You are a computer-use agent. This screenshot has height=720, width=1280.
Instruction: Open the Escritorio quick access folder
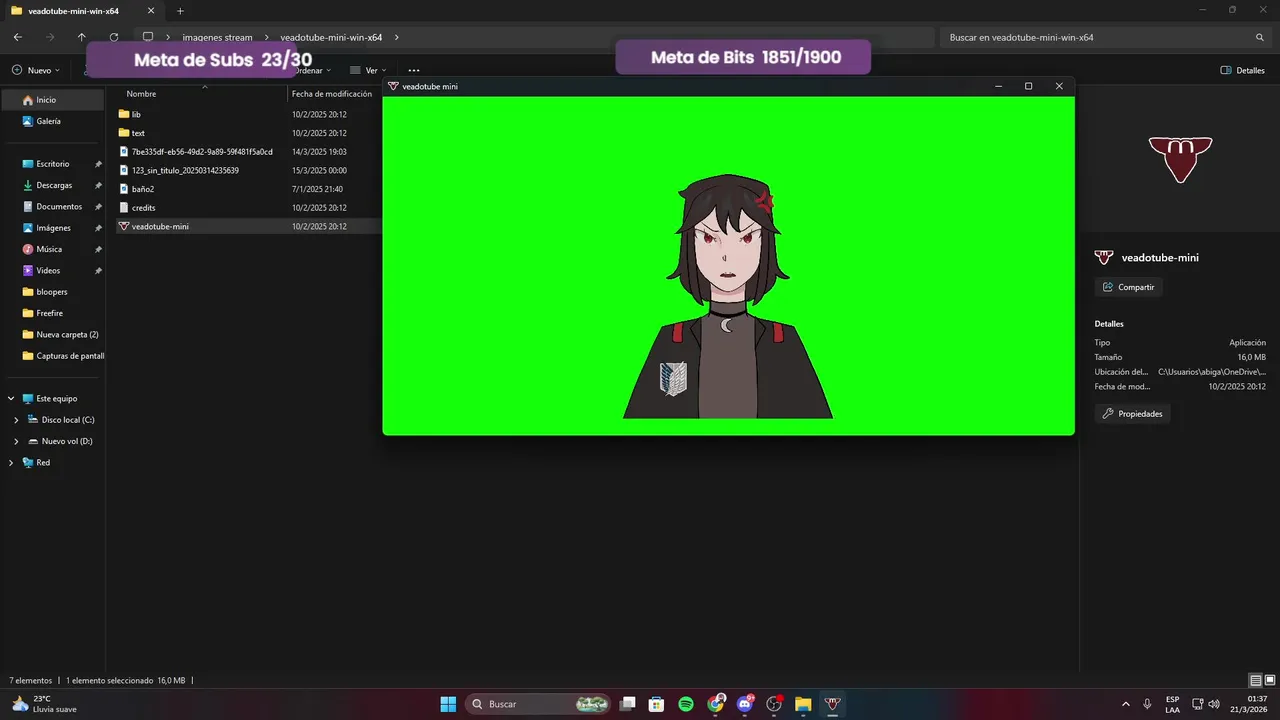[52, 164]
